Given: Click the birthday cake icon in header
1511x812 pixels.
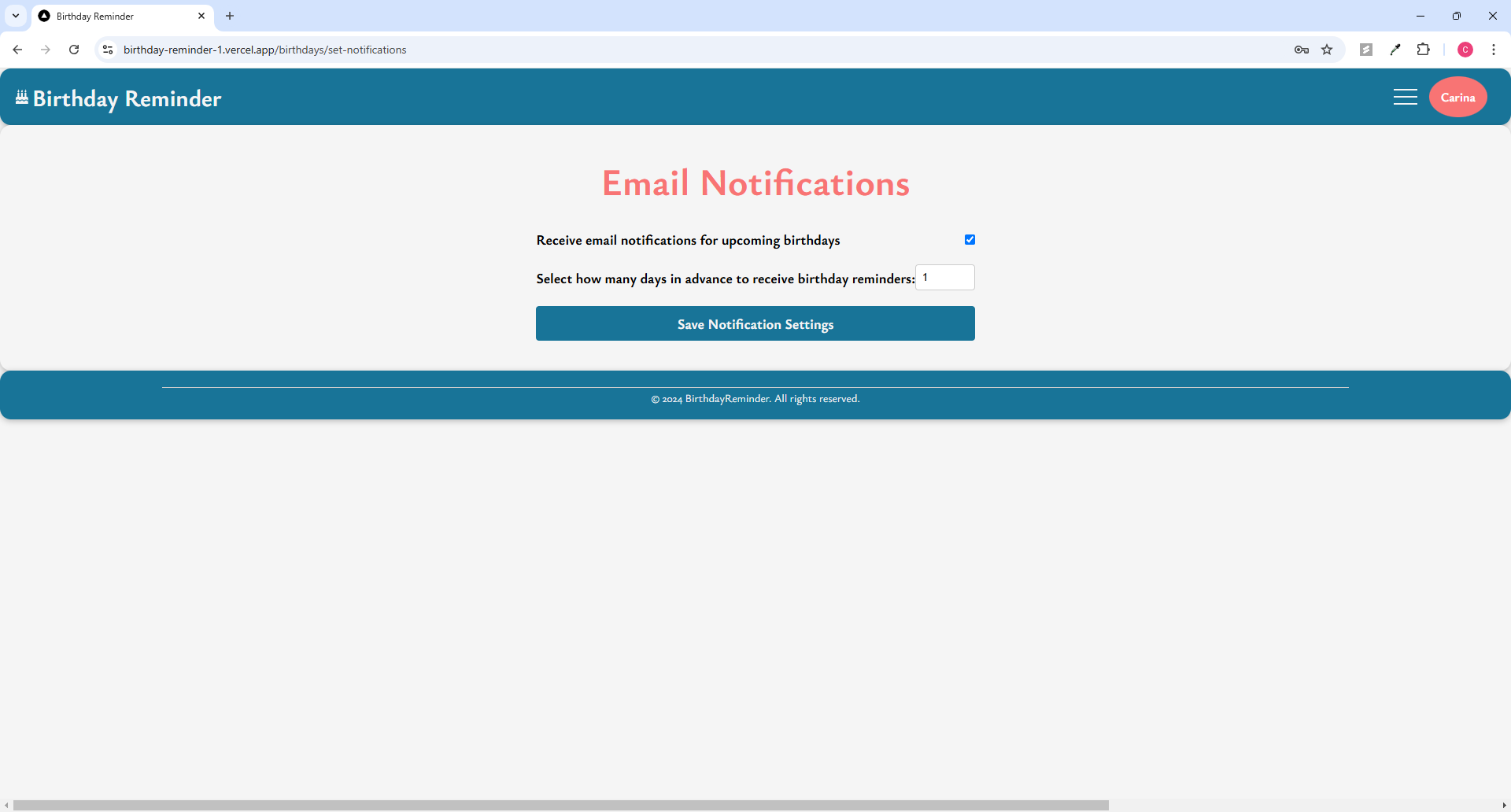Looking at the screenshot, I should pyautogui.click(x=22, y=97).
